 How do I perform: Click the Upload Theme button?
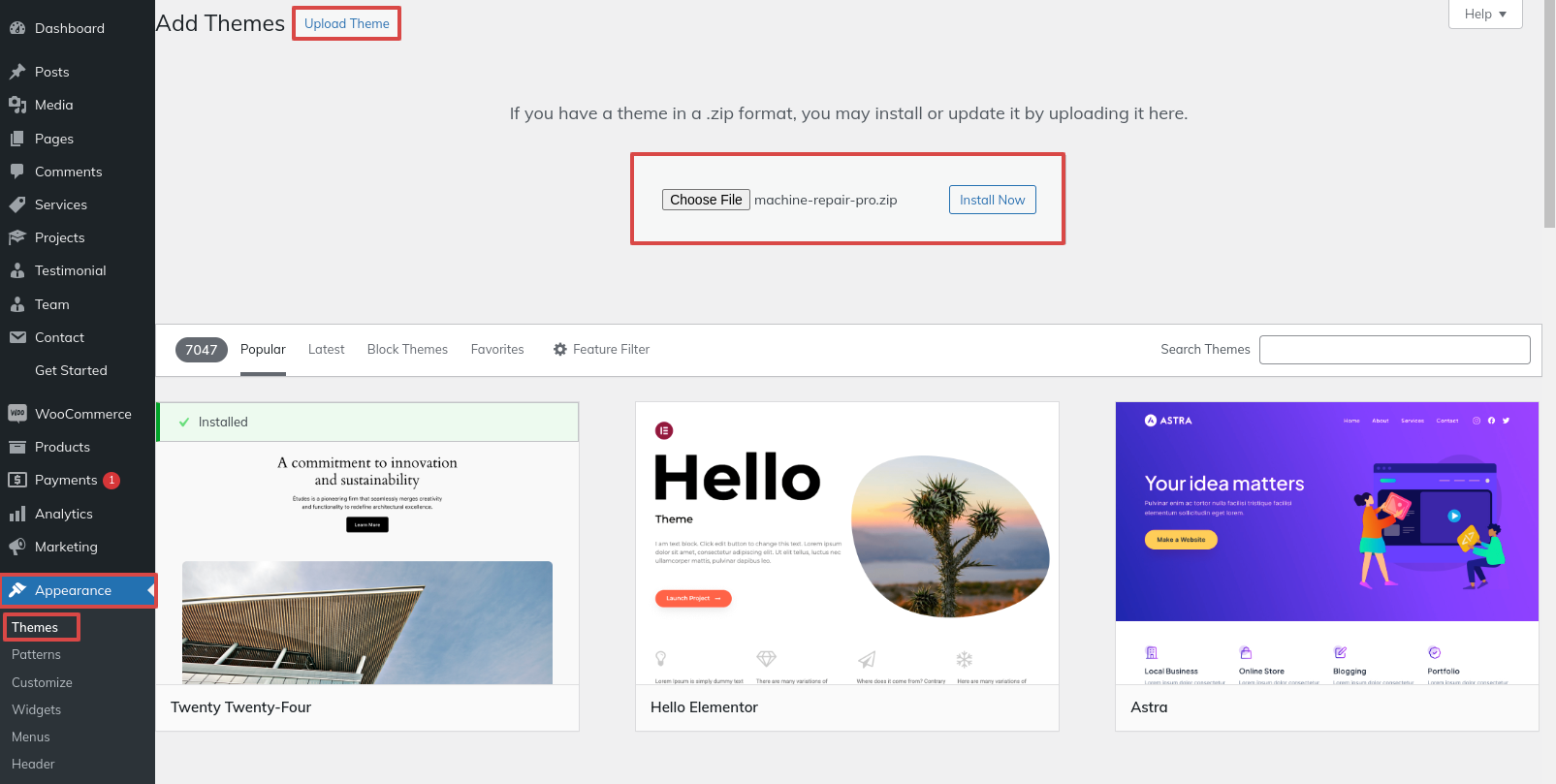click(x=347, y=23)
